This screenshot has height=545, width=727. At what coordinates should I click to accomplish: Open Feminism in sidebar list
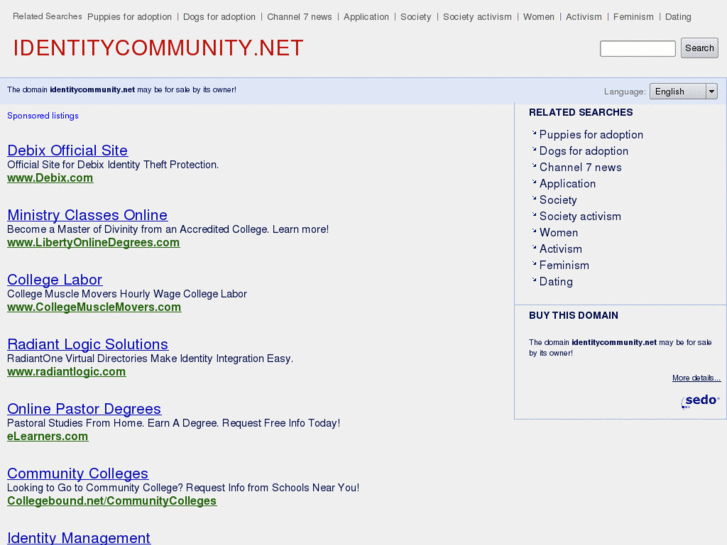(564, 265)
